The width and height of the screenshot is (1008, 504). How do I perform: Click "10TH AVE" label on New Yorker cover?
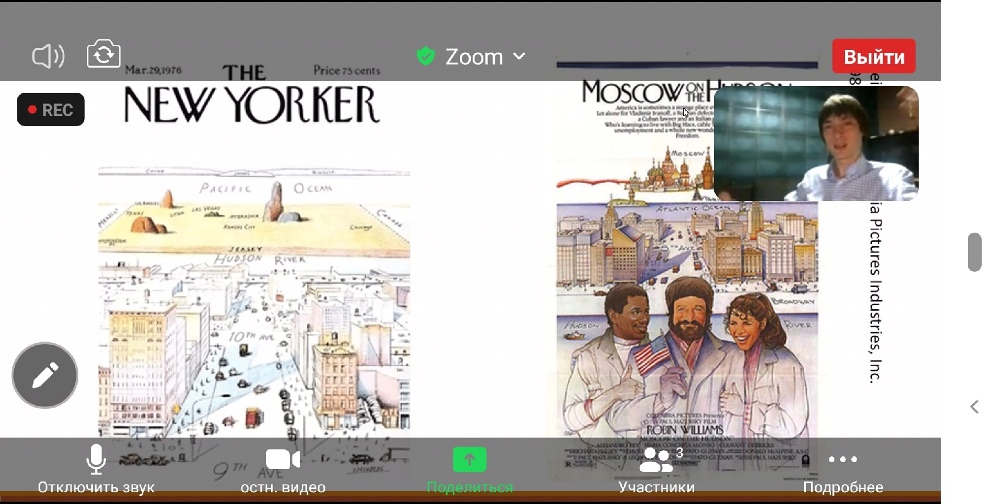tap(249, 336)
